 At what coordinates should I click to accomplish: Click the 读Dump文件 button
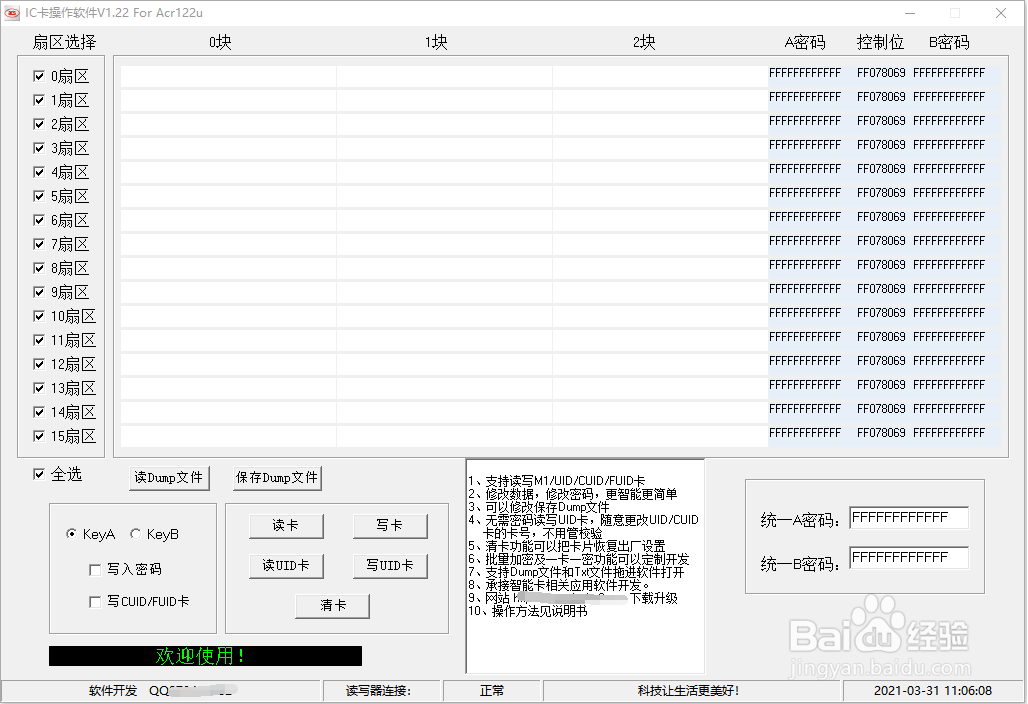[x=169, y=477]
